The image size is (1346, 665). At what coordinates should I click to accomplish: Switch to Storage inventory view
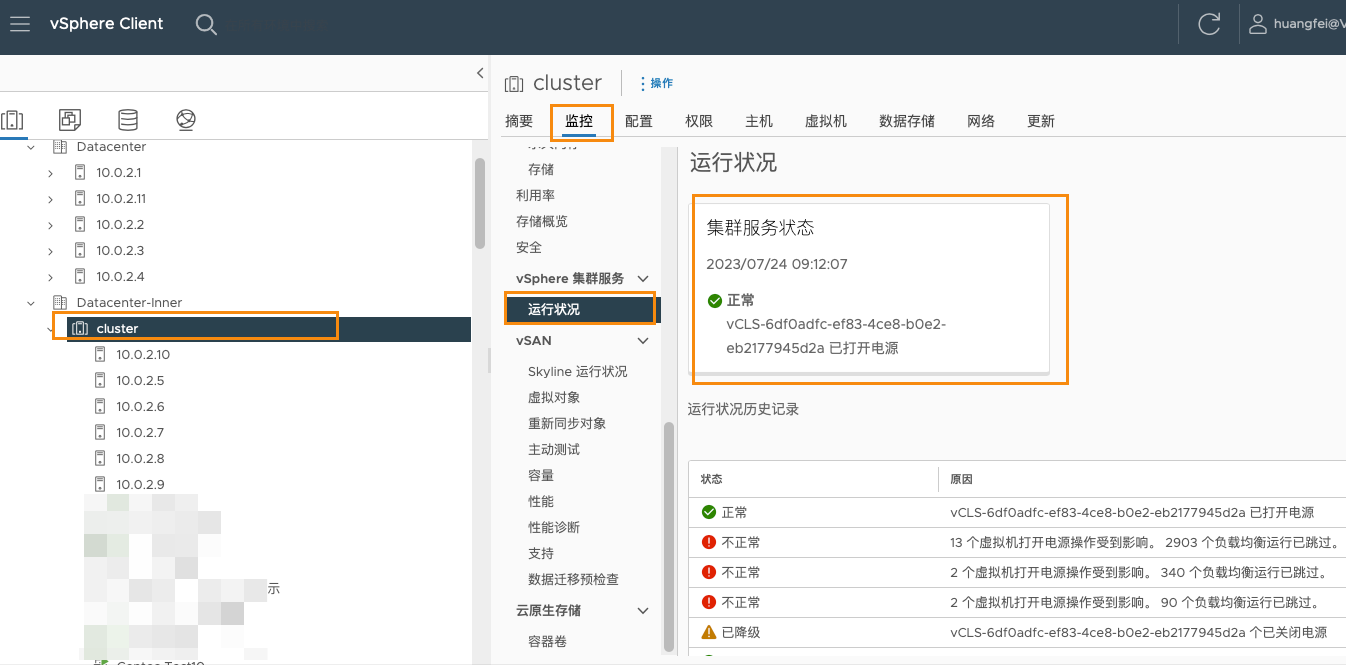[128, 120]
